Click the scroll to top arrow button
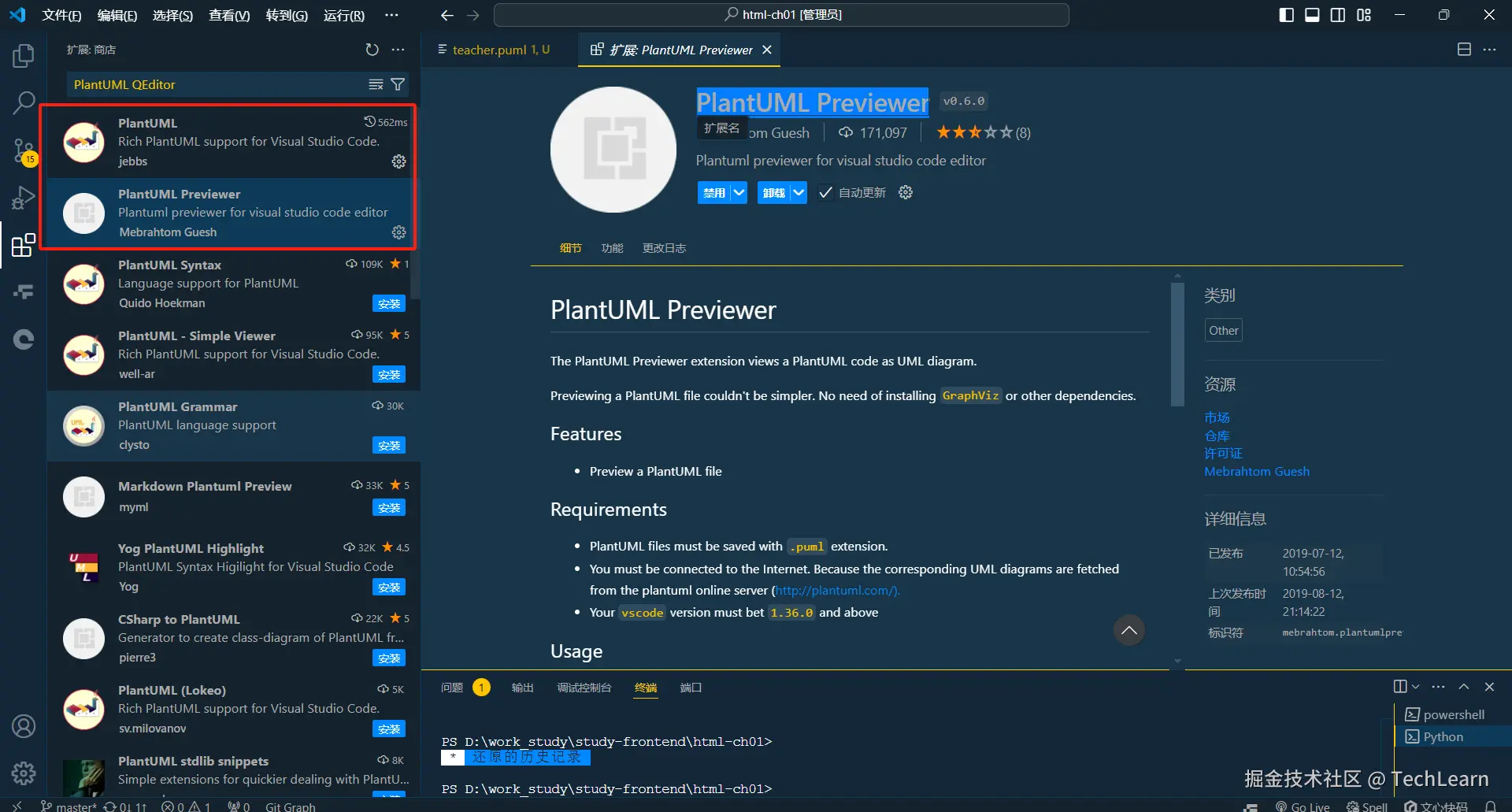The height and width of the screenshot is (812, 1512). (x=1128, y=630)
